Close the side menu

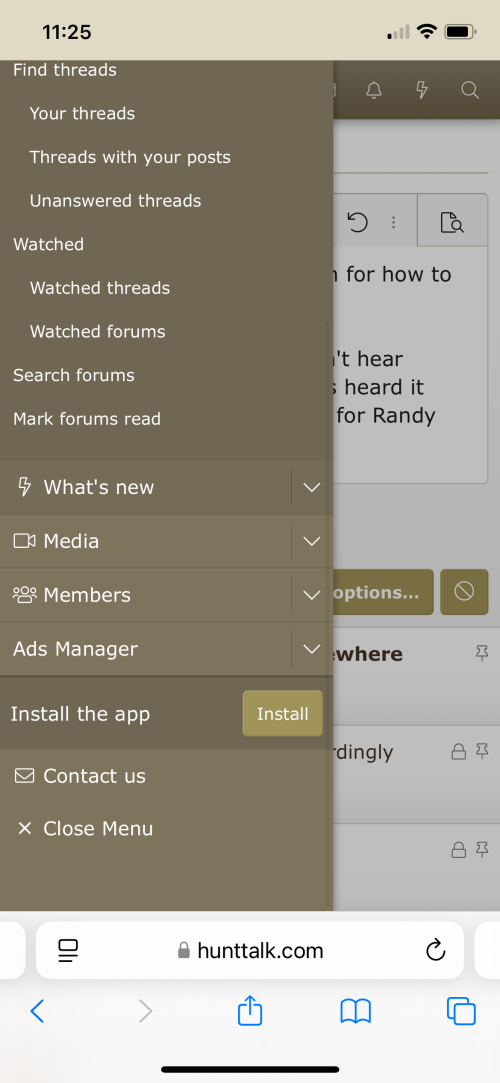[x=84, y=828]
